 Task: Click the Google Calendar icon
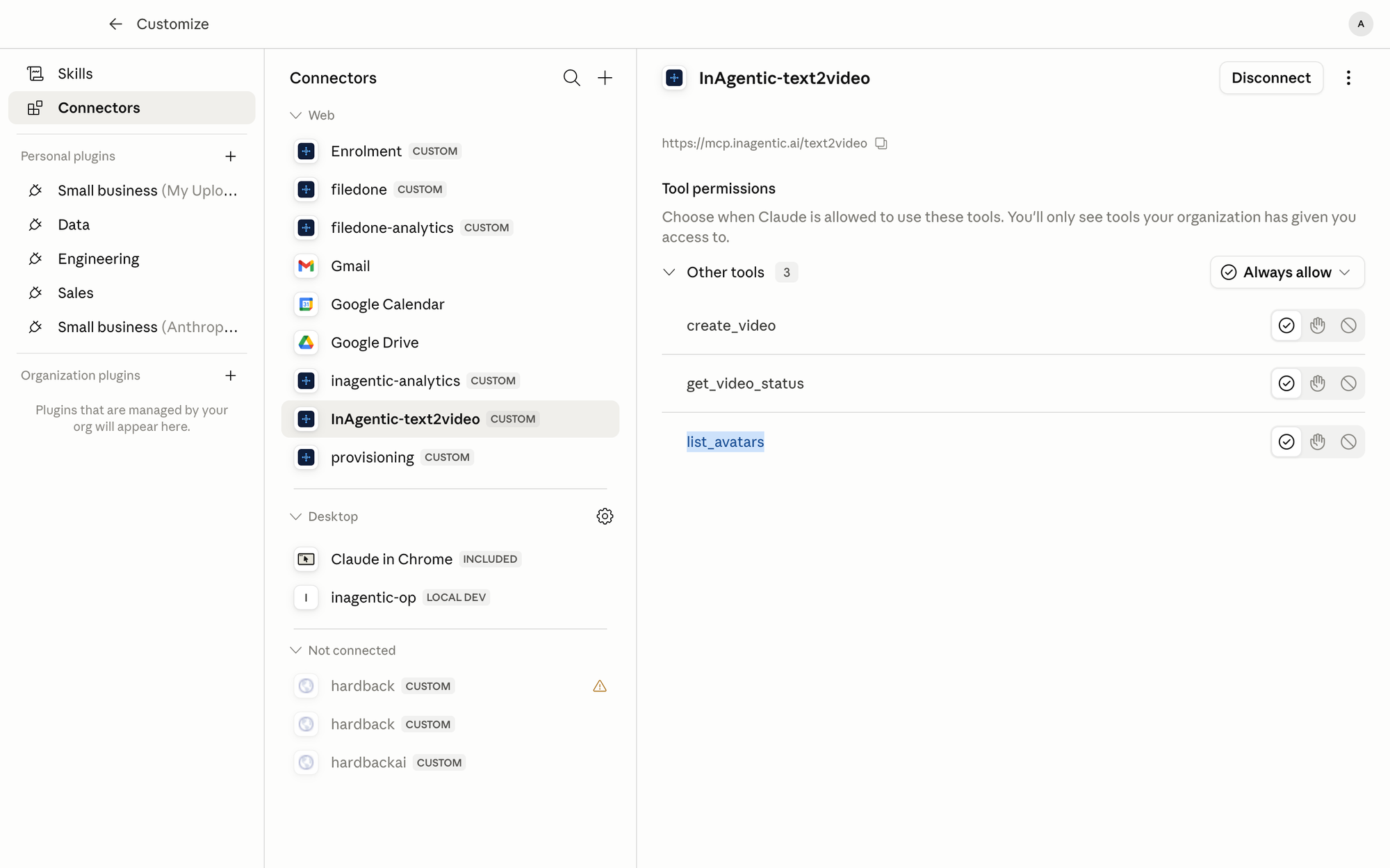306,304
